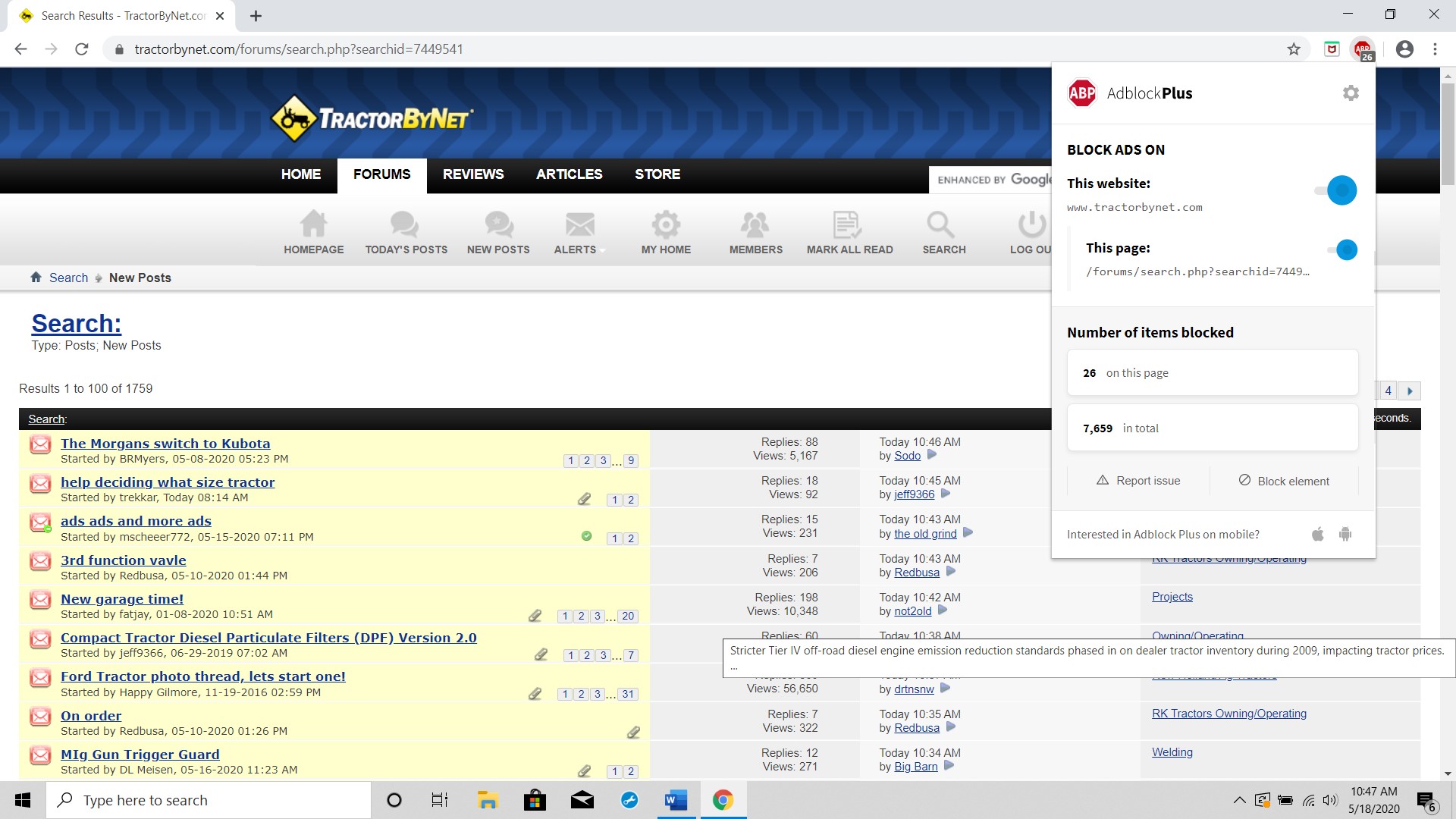Open Adblock Plus settings gear
The image size is (1456, 819).
tap(1351, 93)
